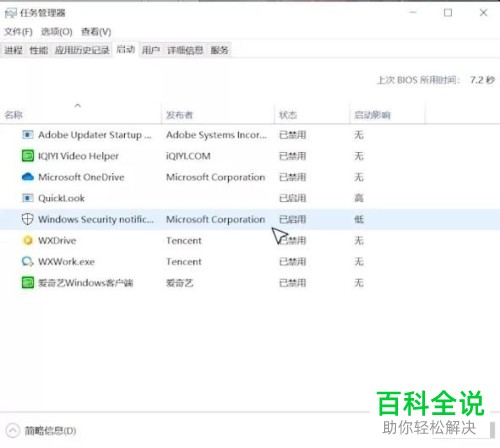Click the 高 startup impact for QuickLook
The image size is (500, 448).
359,198
